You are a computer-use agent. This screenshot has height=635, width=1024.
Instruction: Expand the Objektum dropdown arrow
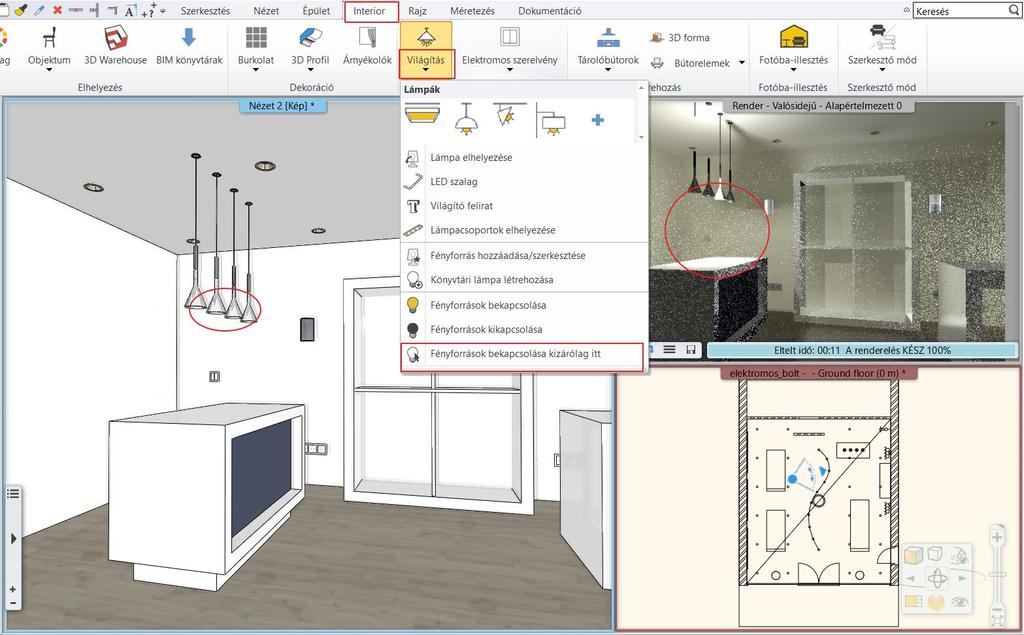point(49,69)
